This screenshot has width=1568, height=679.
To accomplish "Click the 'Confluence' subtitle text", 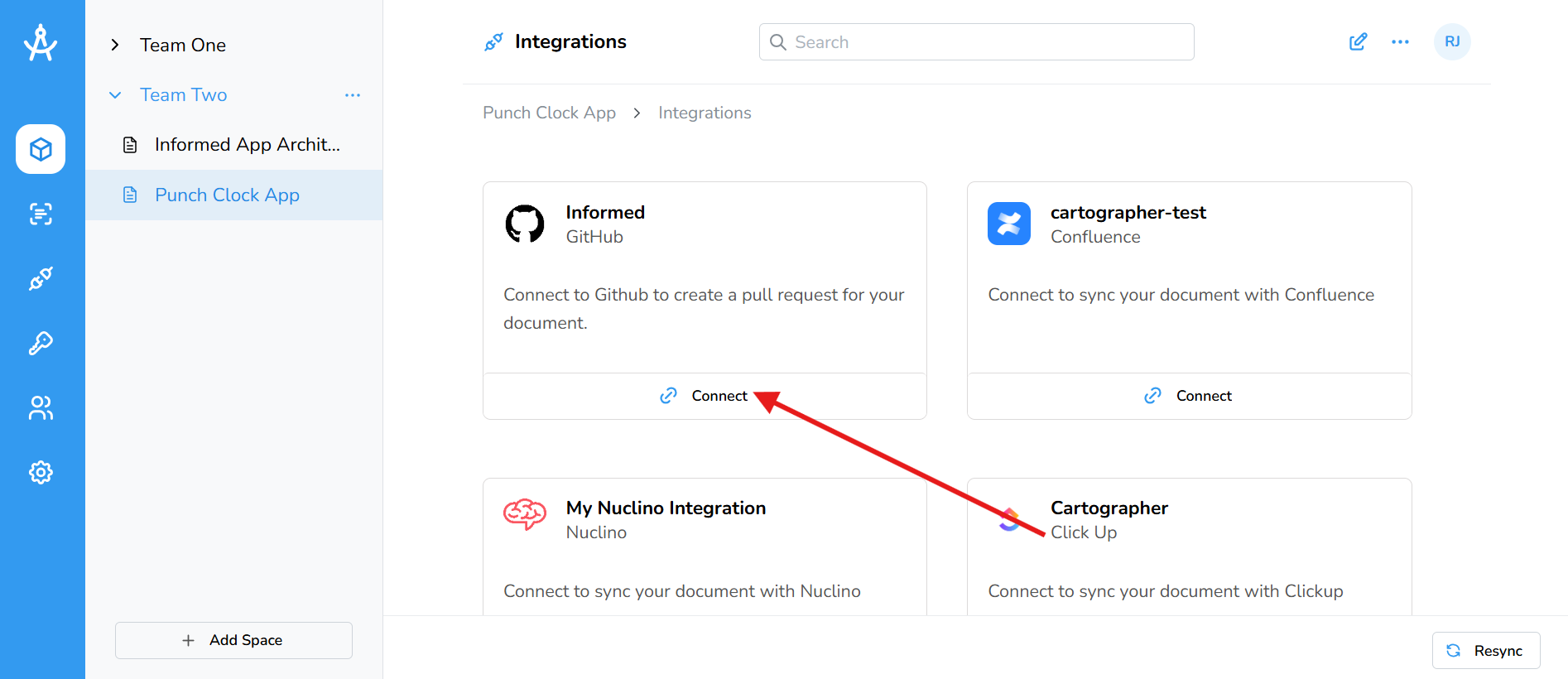I will coord(1095,237).
